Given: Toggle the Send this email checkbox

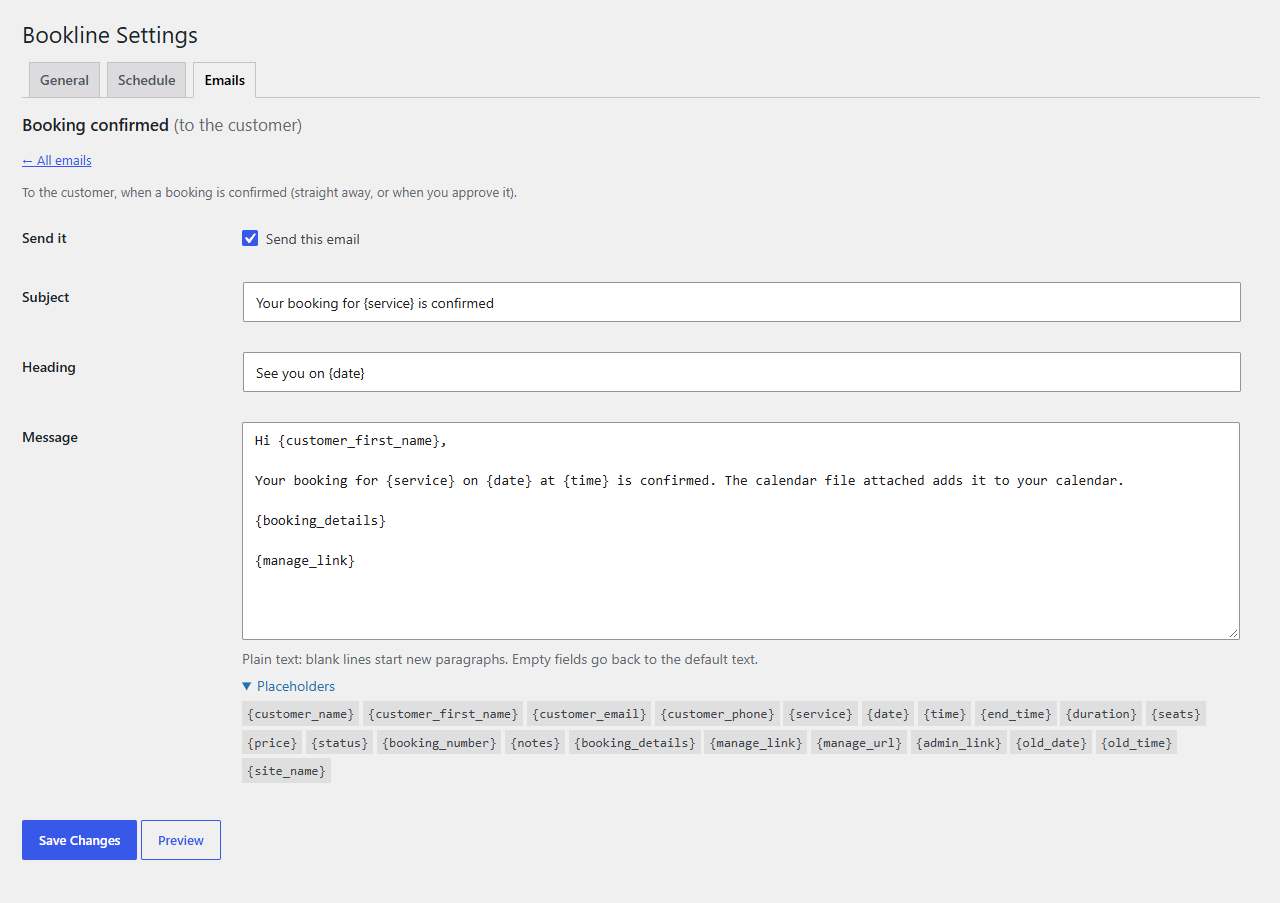Looking at the screenshot, I should pyautogui.click(x=250, y=238).
